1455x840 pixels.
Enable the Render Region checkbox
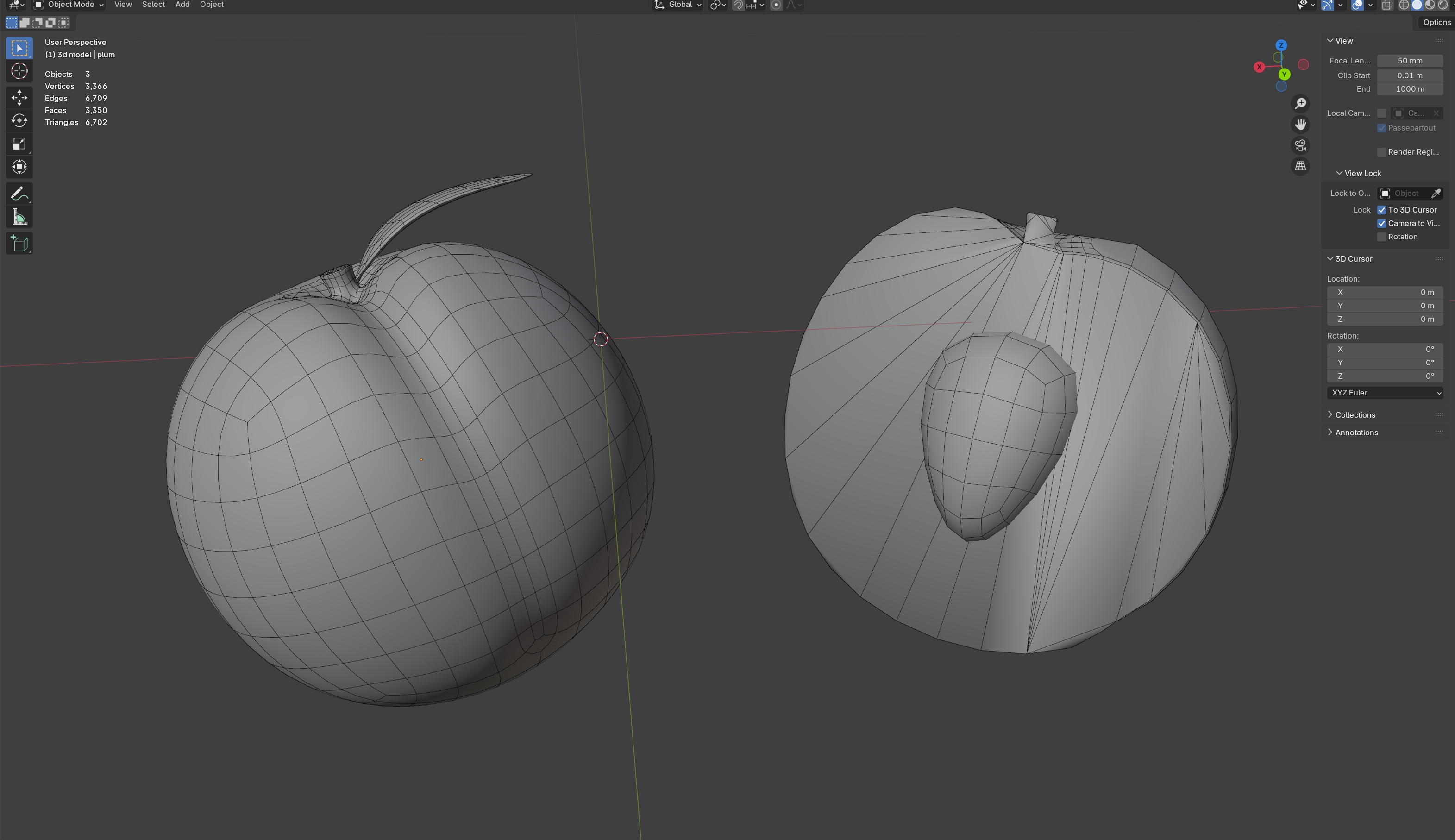coord(1382,152)
